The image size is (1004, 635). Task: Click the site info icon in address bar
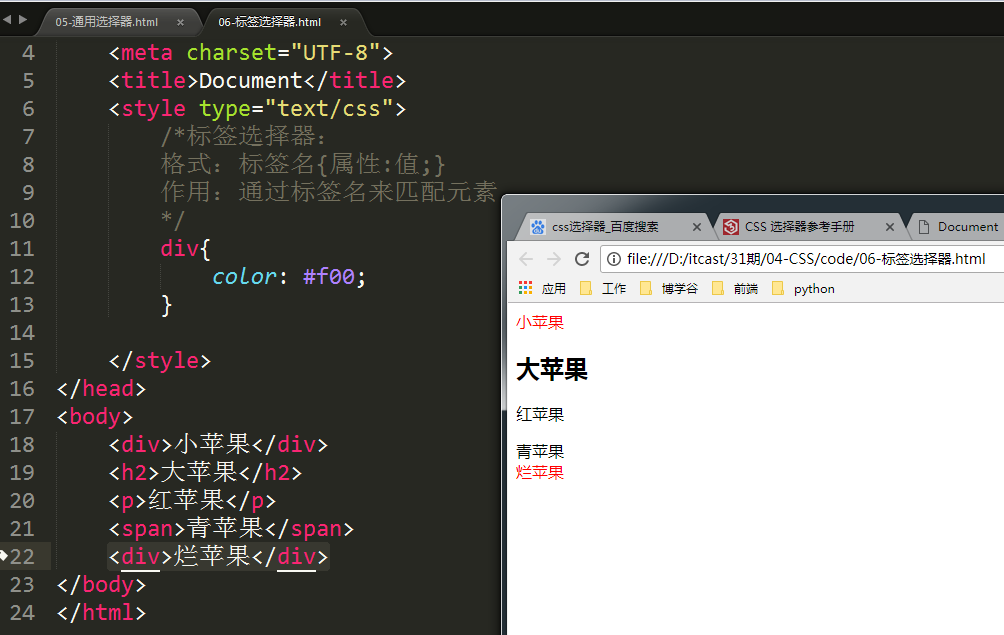pyautogui.click(x=613, y=259)
